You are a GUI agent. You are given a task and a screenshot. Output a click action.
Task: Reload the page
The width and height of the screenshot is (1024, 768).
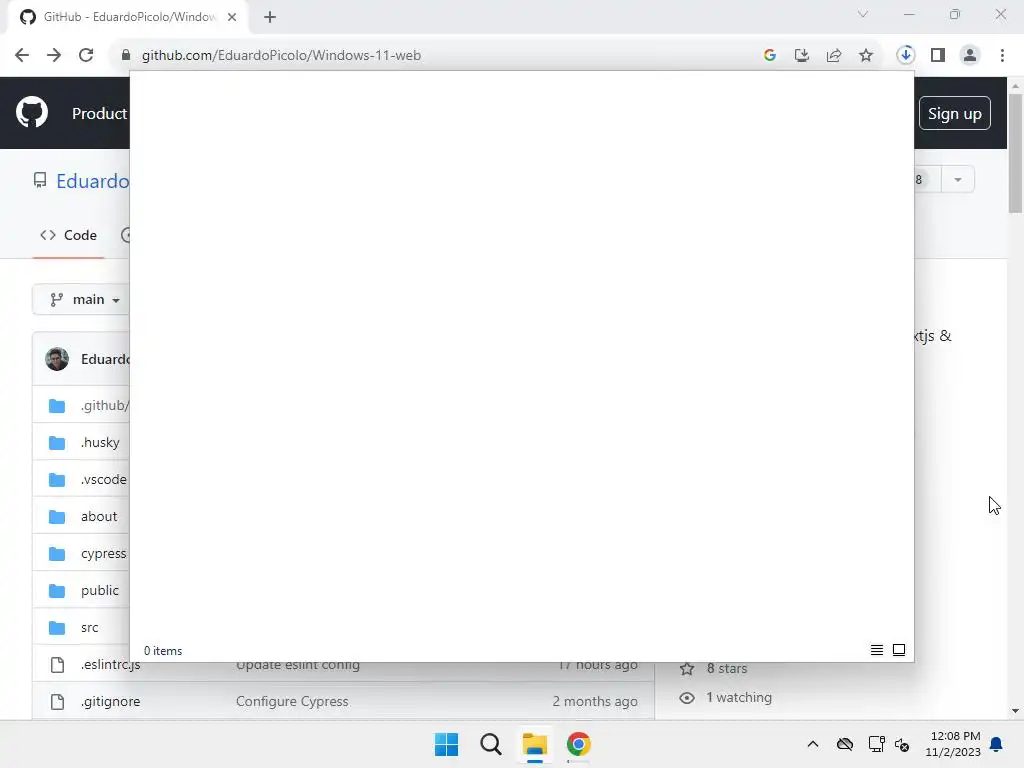pyautogui.click(x=86, y=56)
